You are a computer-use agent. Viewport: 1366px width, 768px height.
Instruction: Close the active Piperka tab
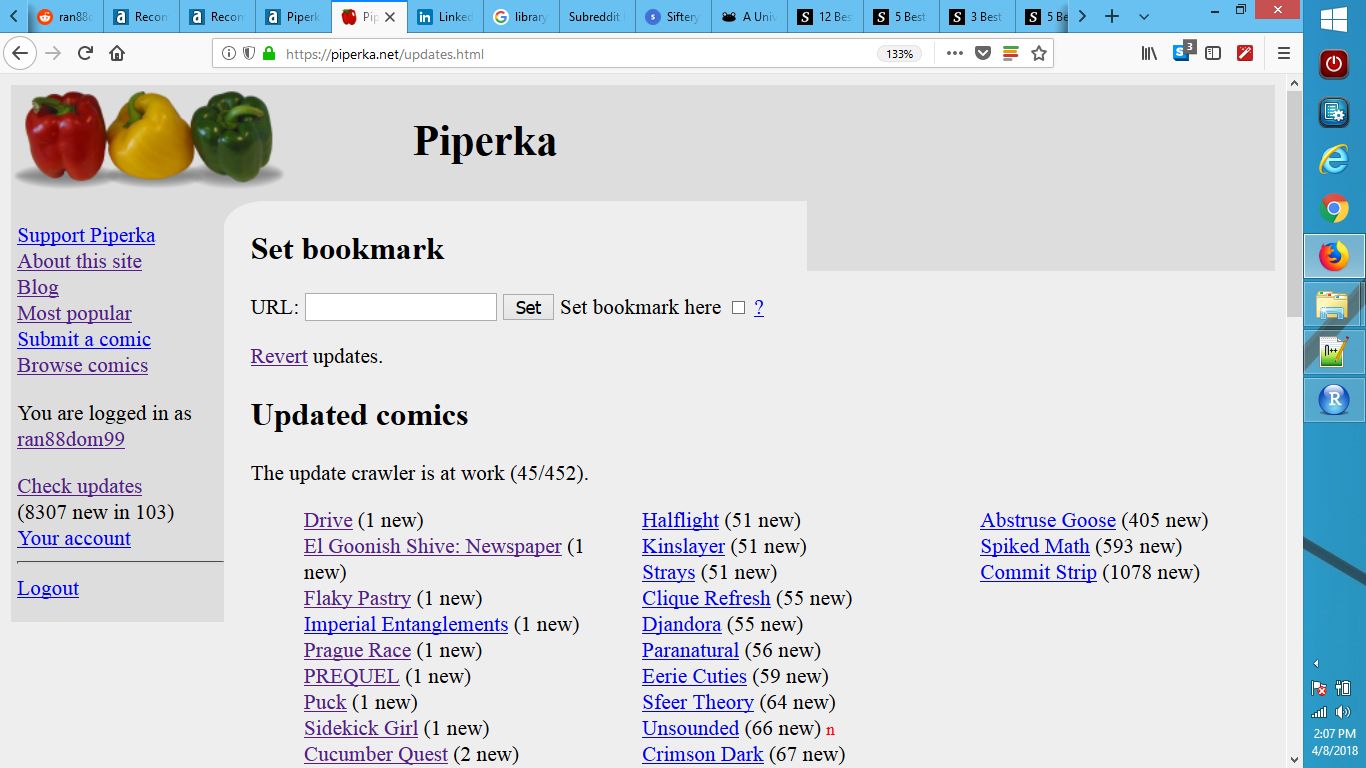(x=390, y=17)
